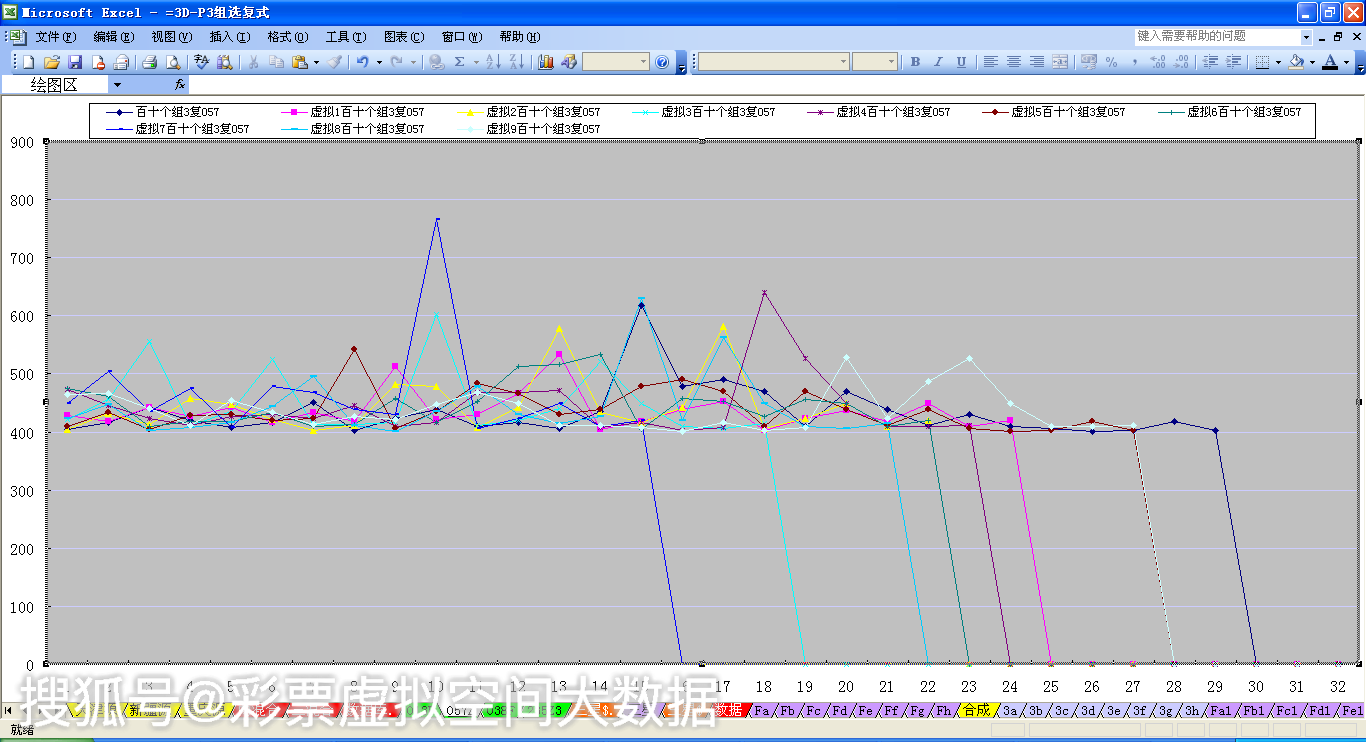Click the Permission icon in toolbar
Image resolution: width=1366 pixels, height=742 pixels.
pos(98,62)
